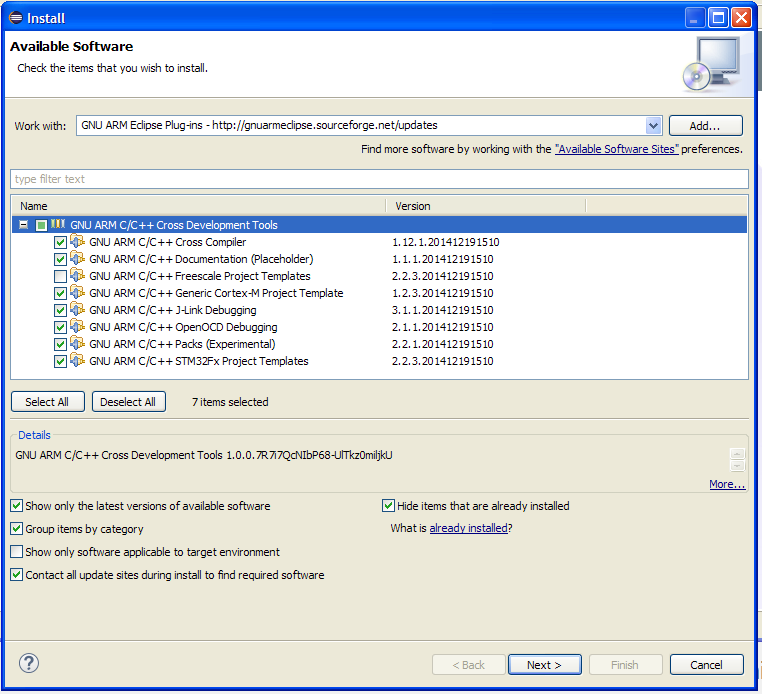The image size is (762, 694).
Task: Click the feature icon beside OpenOCD Debugging
Action: [77, 326]
